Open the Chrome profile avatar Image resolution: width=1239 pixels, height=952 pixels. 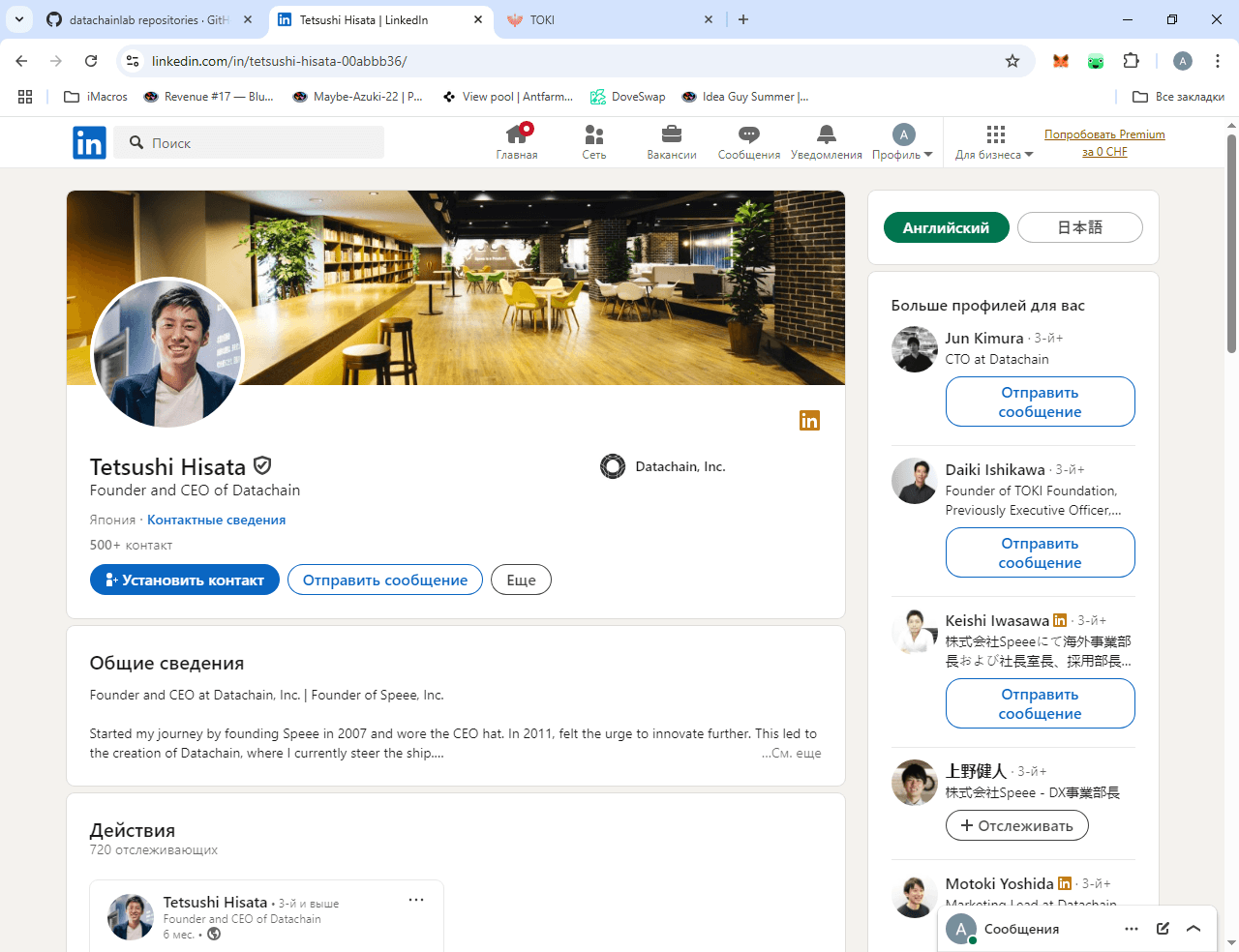point(1183,61)
